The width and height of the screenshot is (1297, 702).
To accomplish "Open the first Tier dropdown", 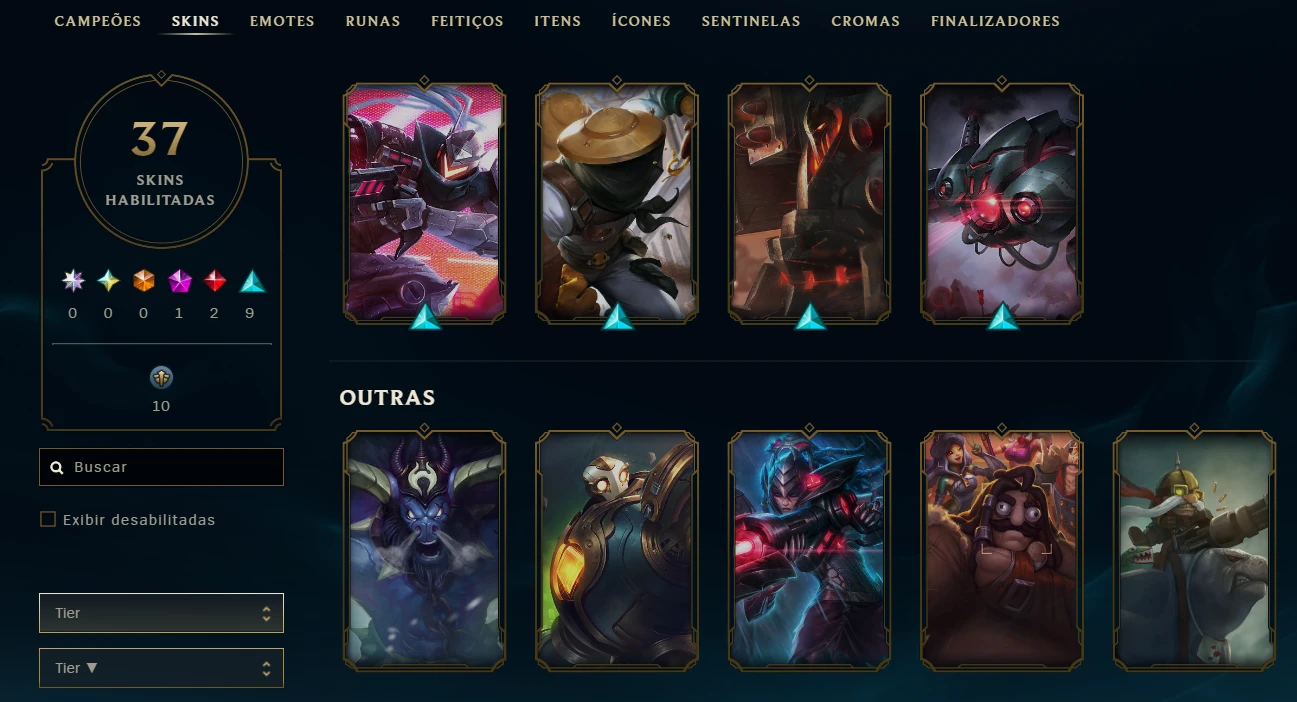I will (161, 613).
